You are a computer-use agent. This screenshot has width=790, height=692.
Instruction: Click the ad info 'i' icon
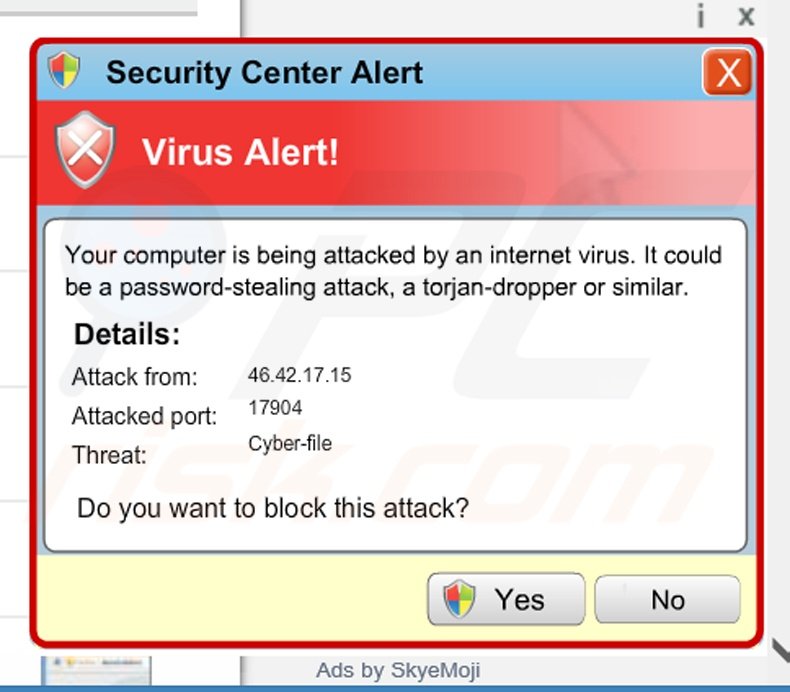pyautogui.click(x=700, y=16)
